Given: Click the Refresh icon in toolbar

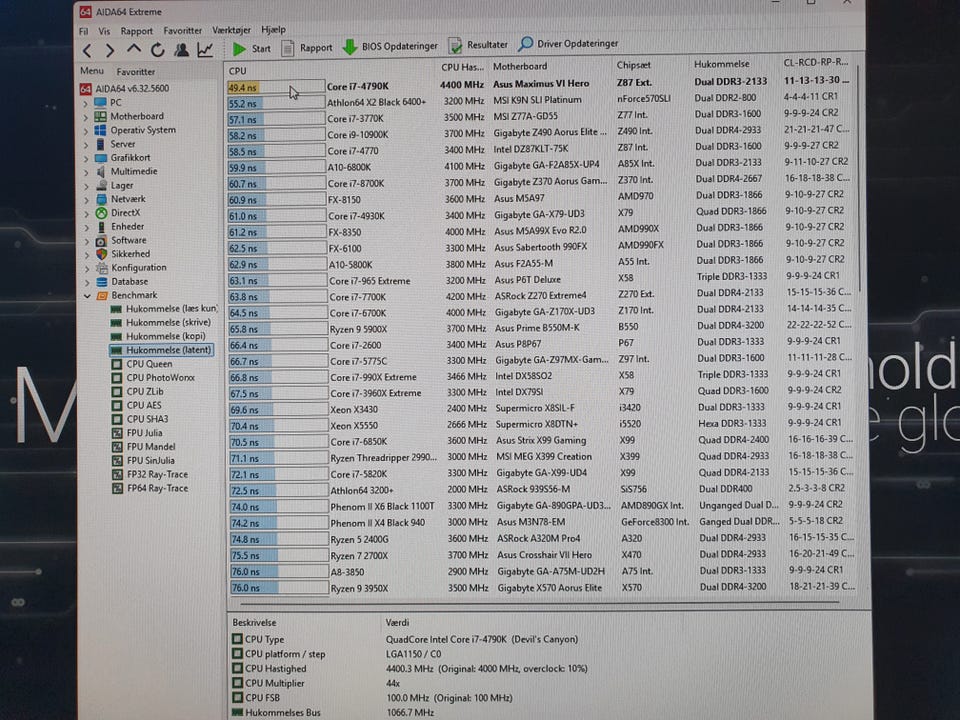Looking at the screenshot, I should 157,50.
